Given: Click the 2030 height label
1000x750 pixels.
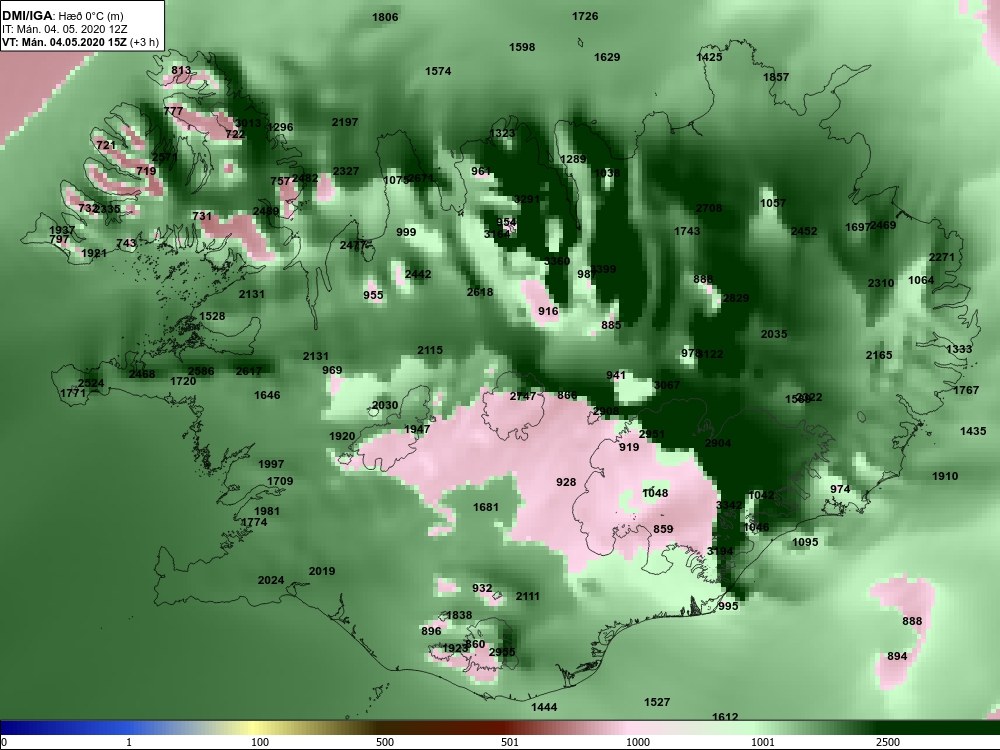Looking at the screenshot, I should pos(385,405).
